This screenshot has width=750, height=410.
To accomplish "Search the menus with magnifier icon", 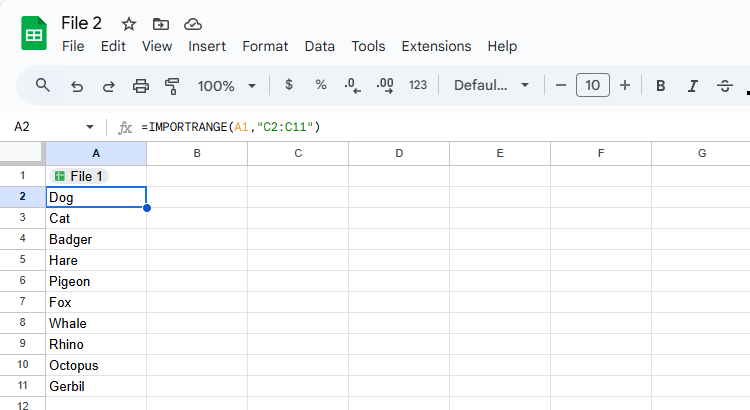I will coord(43,85).
